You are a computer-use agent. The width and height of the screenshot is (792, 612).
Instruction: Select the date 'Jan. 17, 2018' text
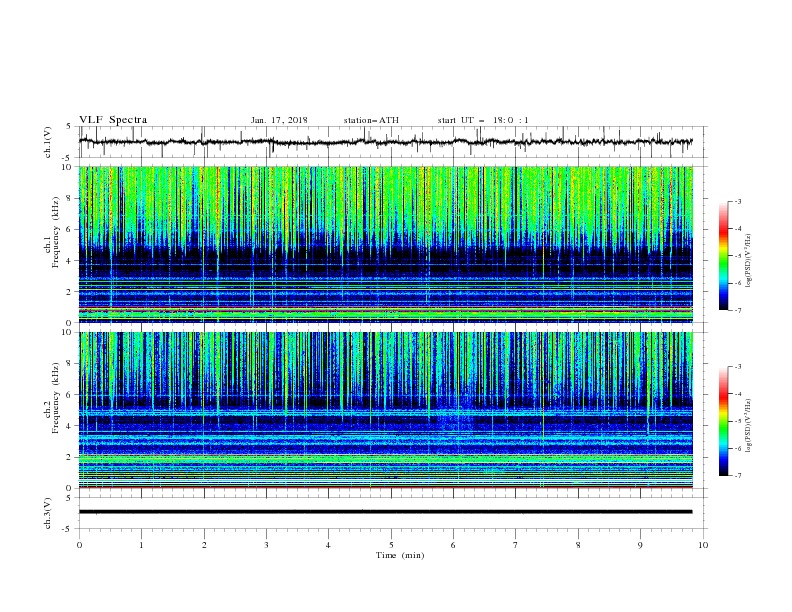pos(279,120)
